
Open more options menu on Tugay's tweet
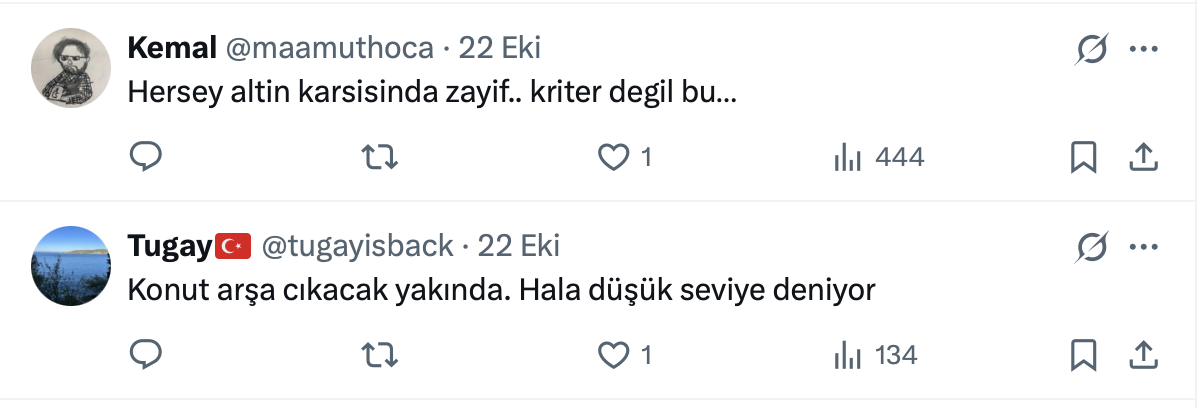[1143, 246]
